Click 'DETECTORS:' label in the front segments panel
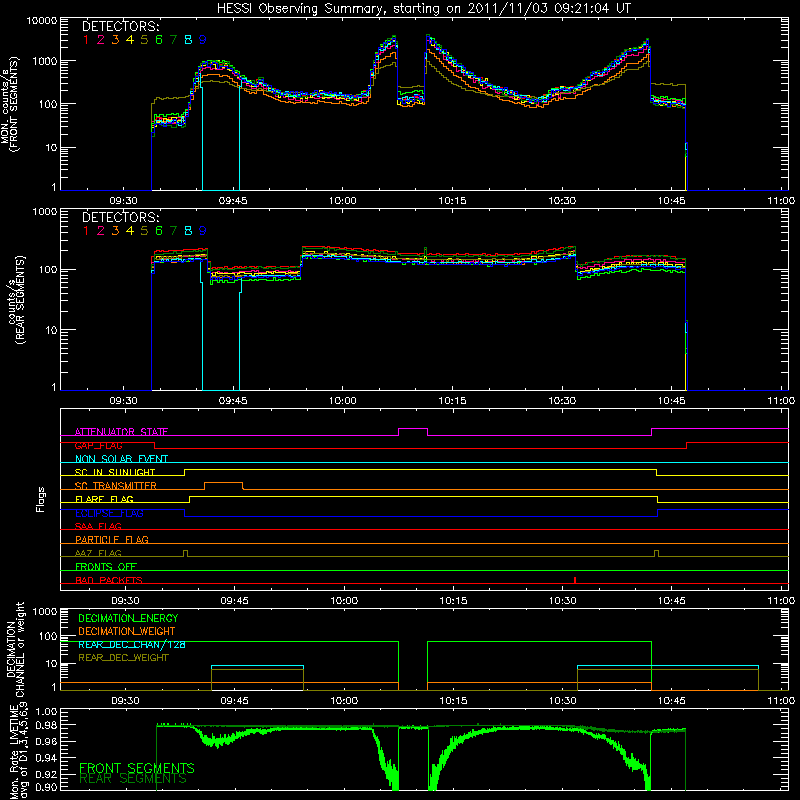 (120, 27)
